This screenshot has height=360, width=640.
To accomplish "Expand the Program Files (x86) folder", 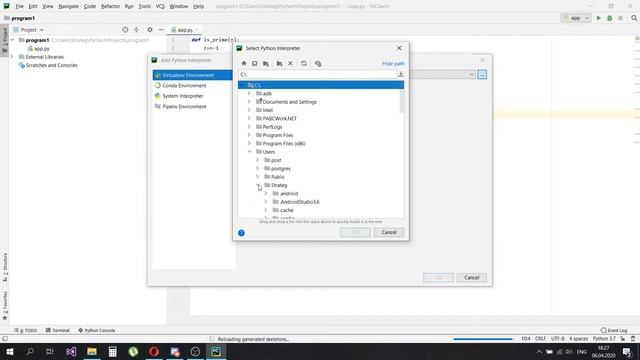I will [x=249, y=144].
